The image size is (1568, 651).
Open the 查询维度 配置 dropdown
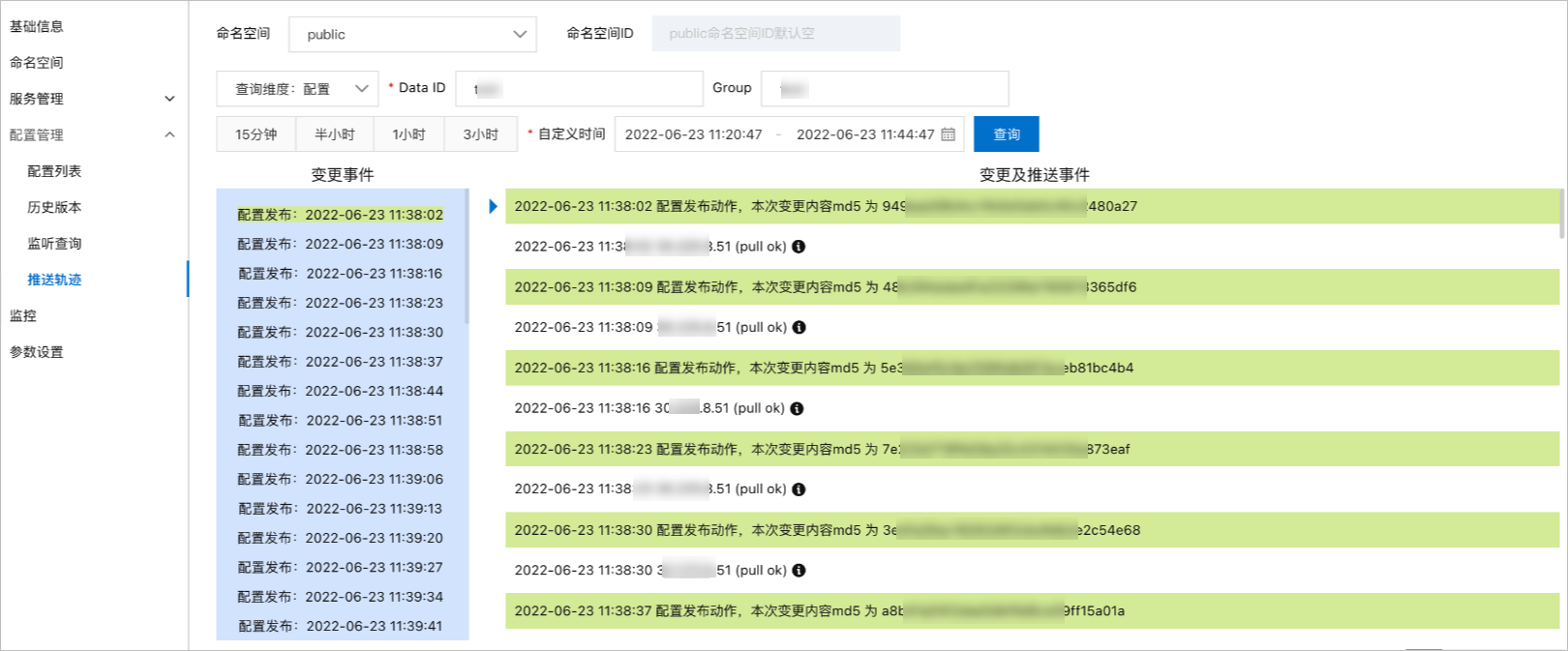tap(297, 88)
